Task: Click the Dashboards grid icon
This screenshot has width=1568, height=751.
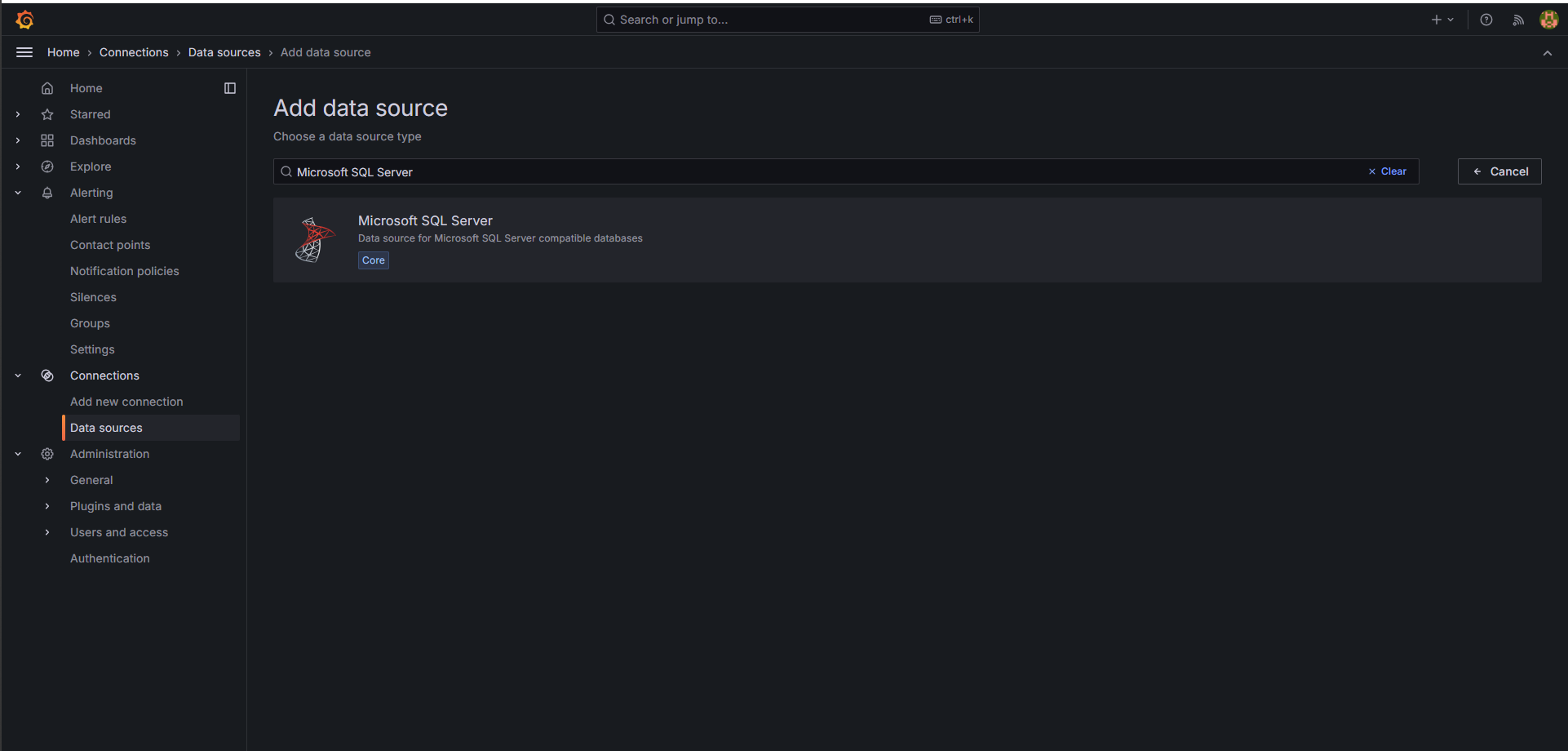Action: coord(47,140)
